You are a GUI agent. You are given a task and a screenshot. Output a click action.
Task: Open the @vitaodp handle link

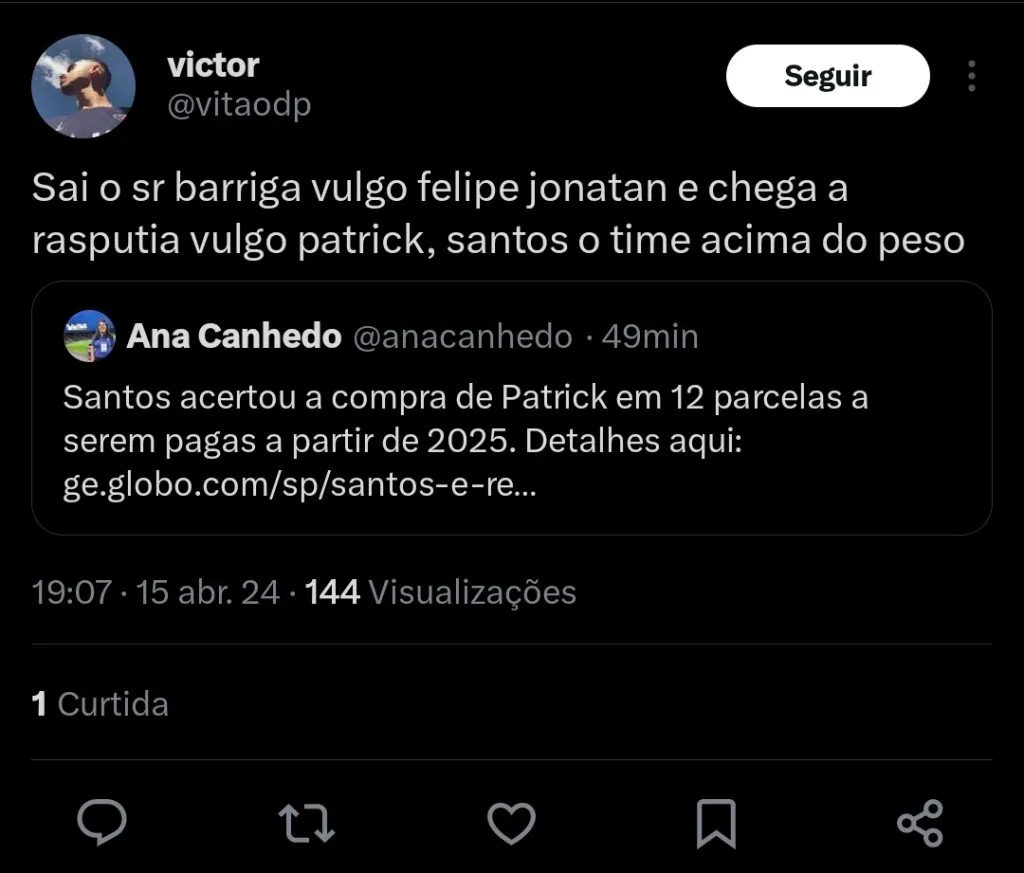coord(239,105)
